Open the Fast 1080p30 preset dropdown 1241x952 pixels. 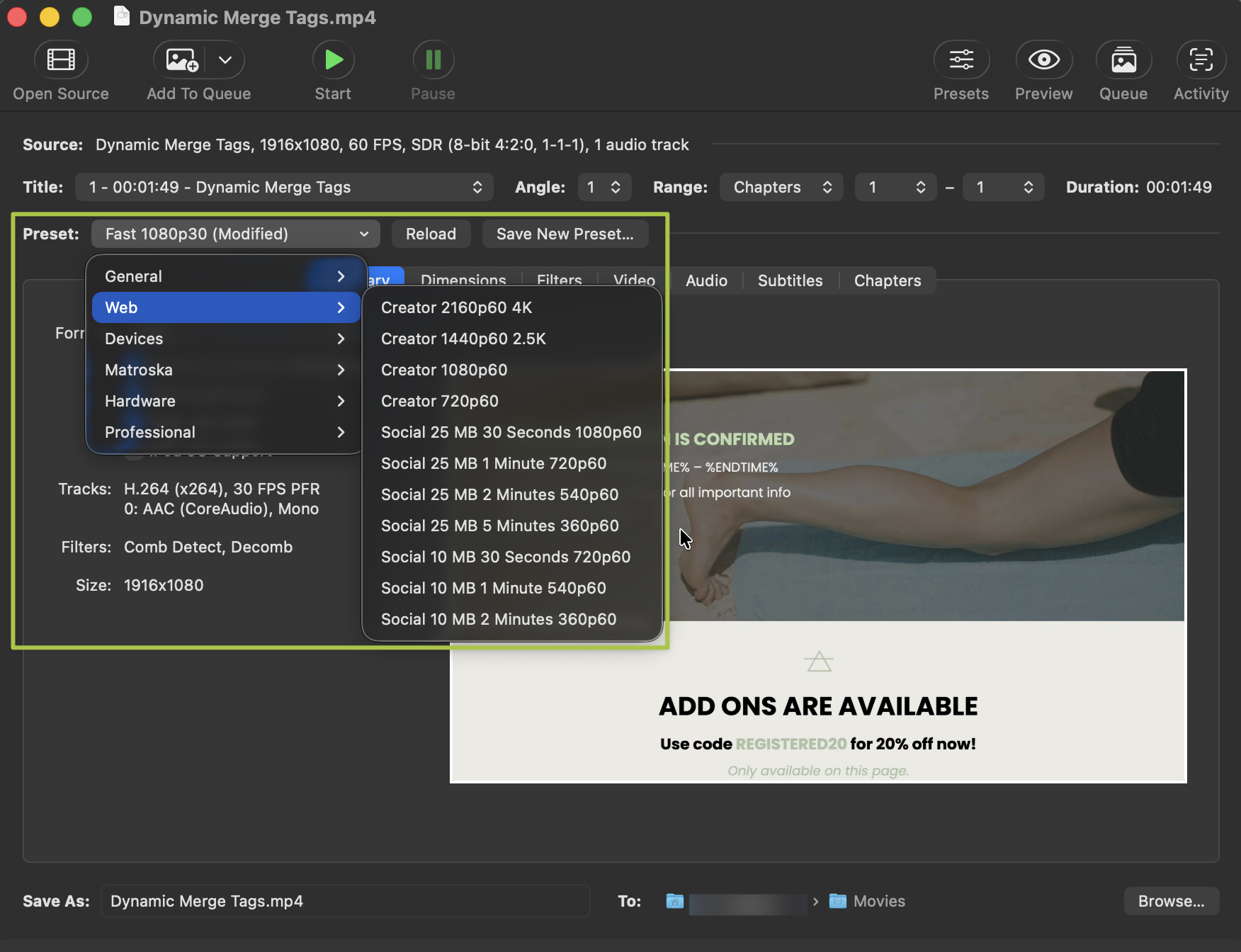236,234
